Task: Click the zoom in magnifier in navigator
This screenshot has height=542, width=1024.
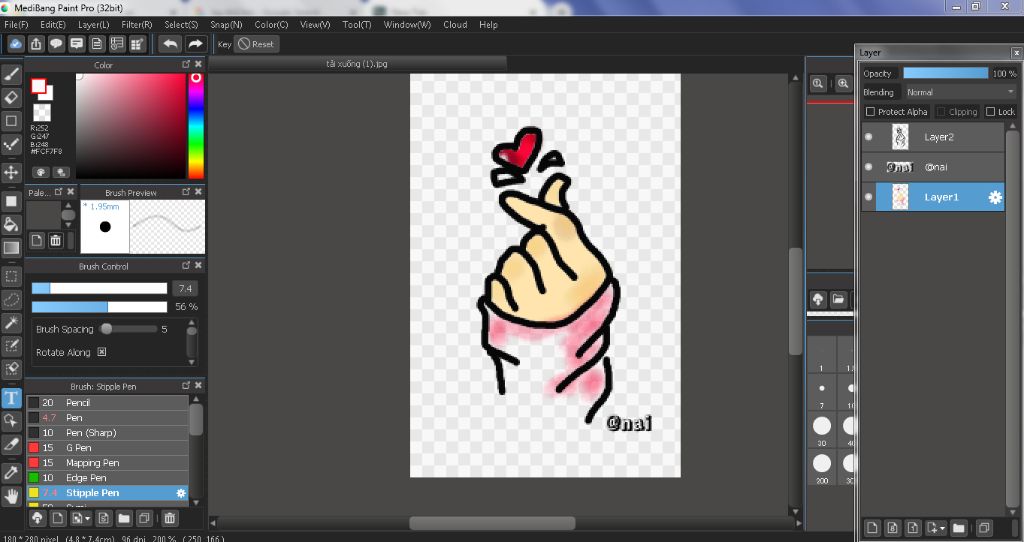Action: (x=843, y=84)
